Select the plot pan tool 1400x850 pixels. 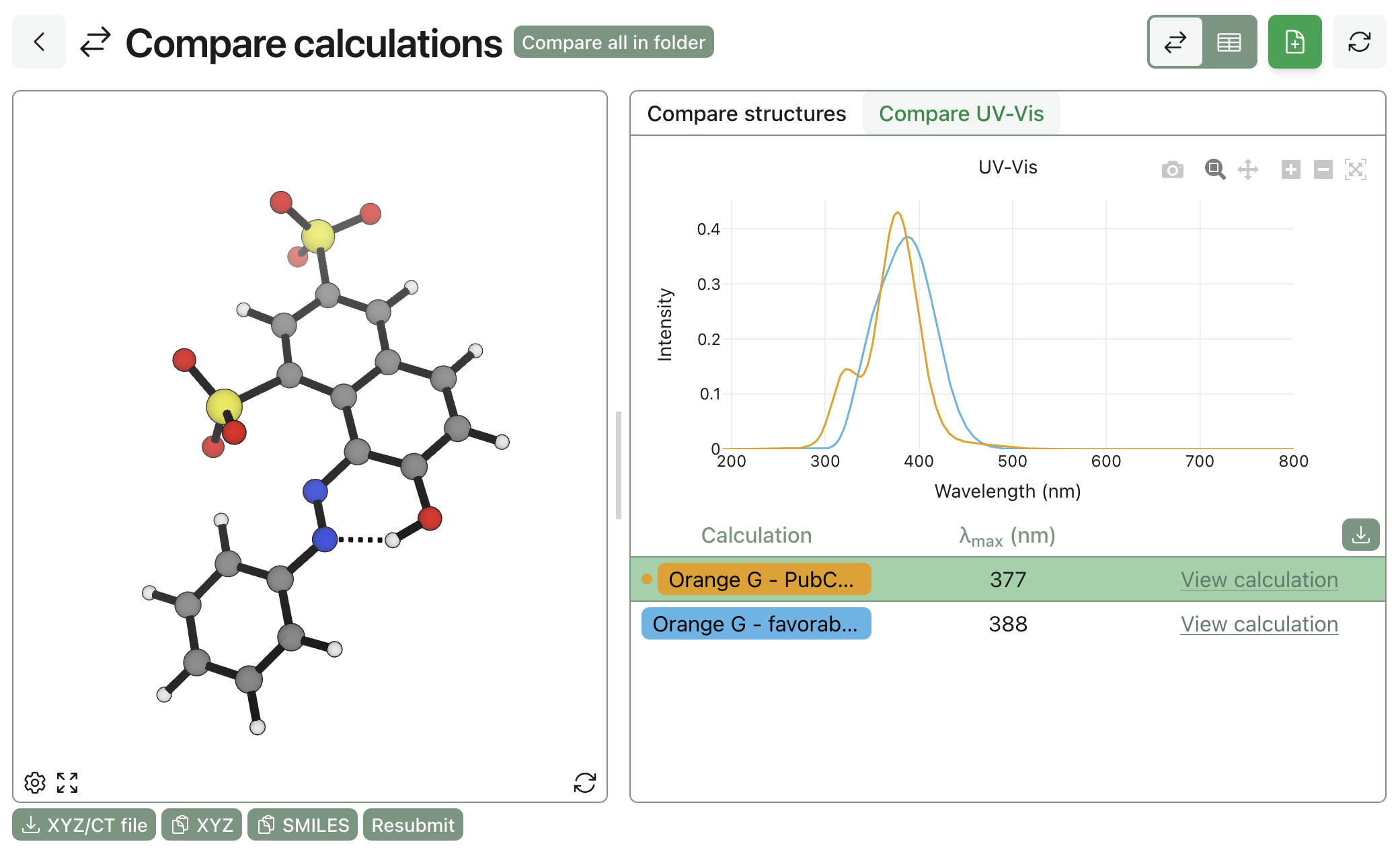(1248, 169)
